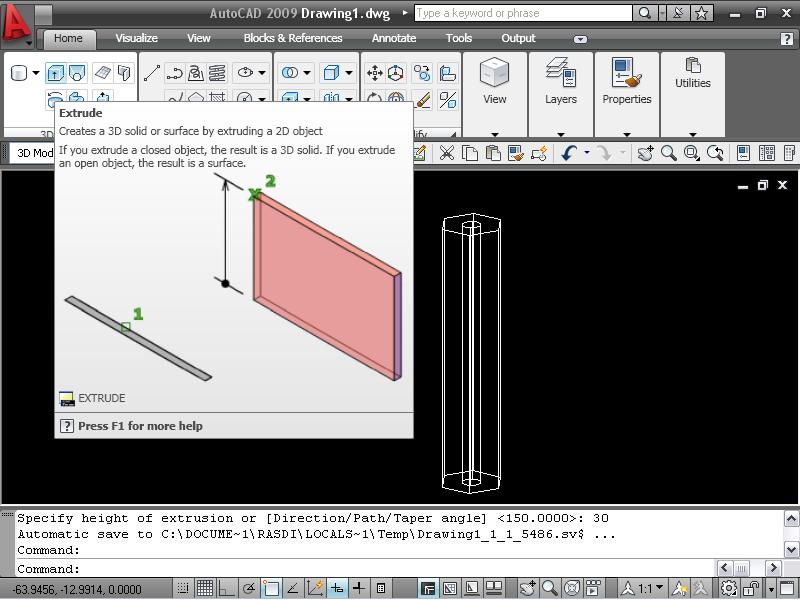Toggle Object Snap Tracking in status bar
The width and height of the screenshot is (800, 600).
[x=293, y=588]
